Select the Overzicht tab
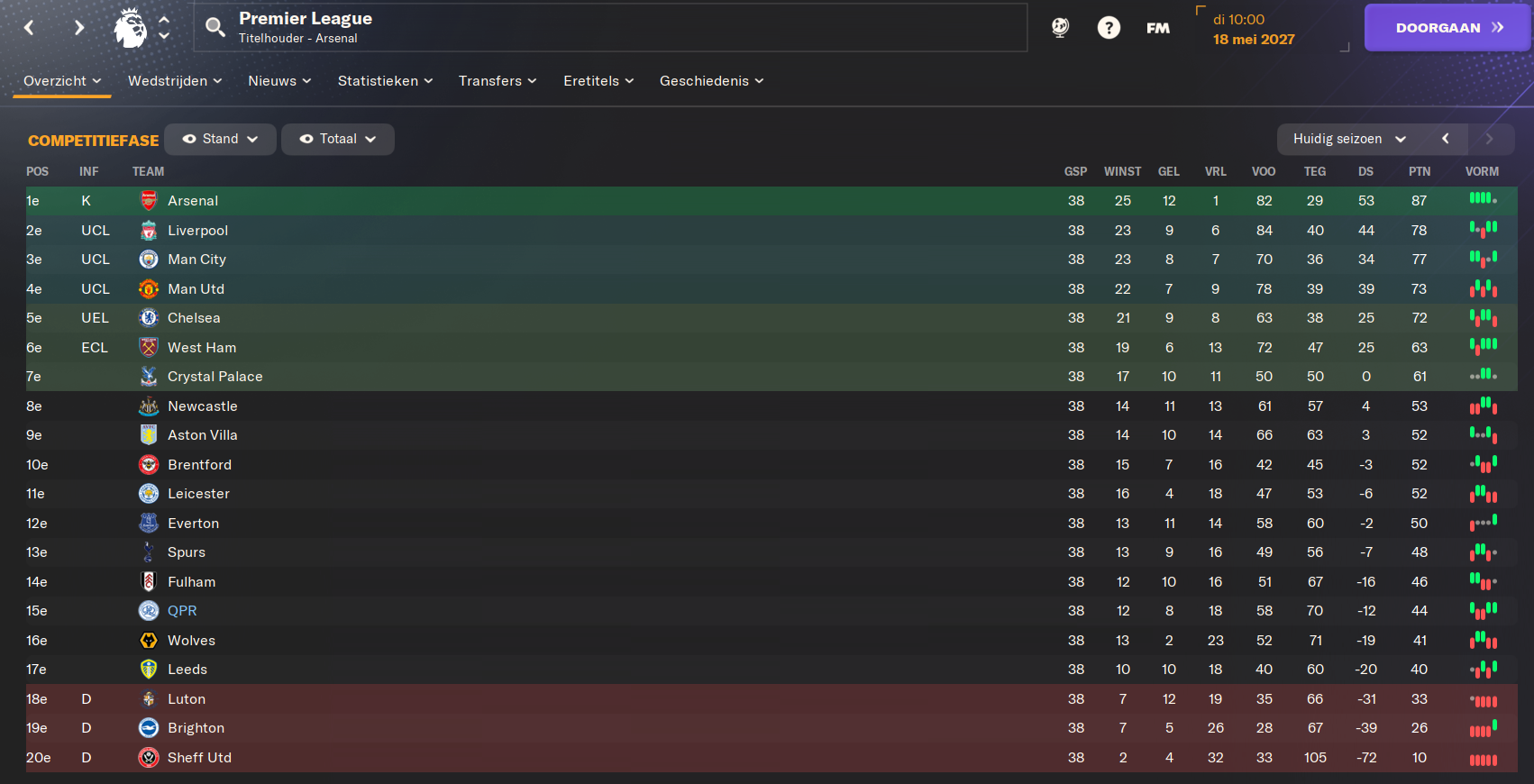Viewport: 1534px width, 784px height. point(61,81)
